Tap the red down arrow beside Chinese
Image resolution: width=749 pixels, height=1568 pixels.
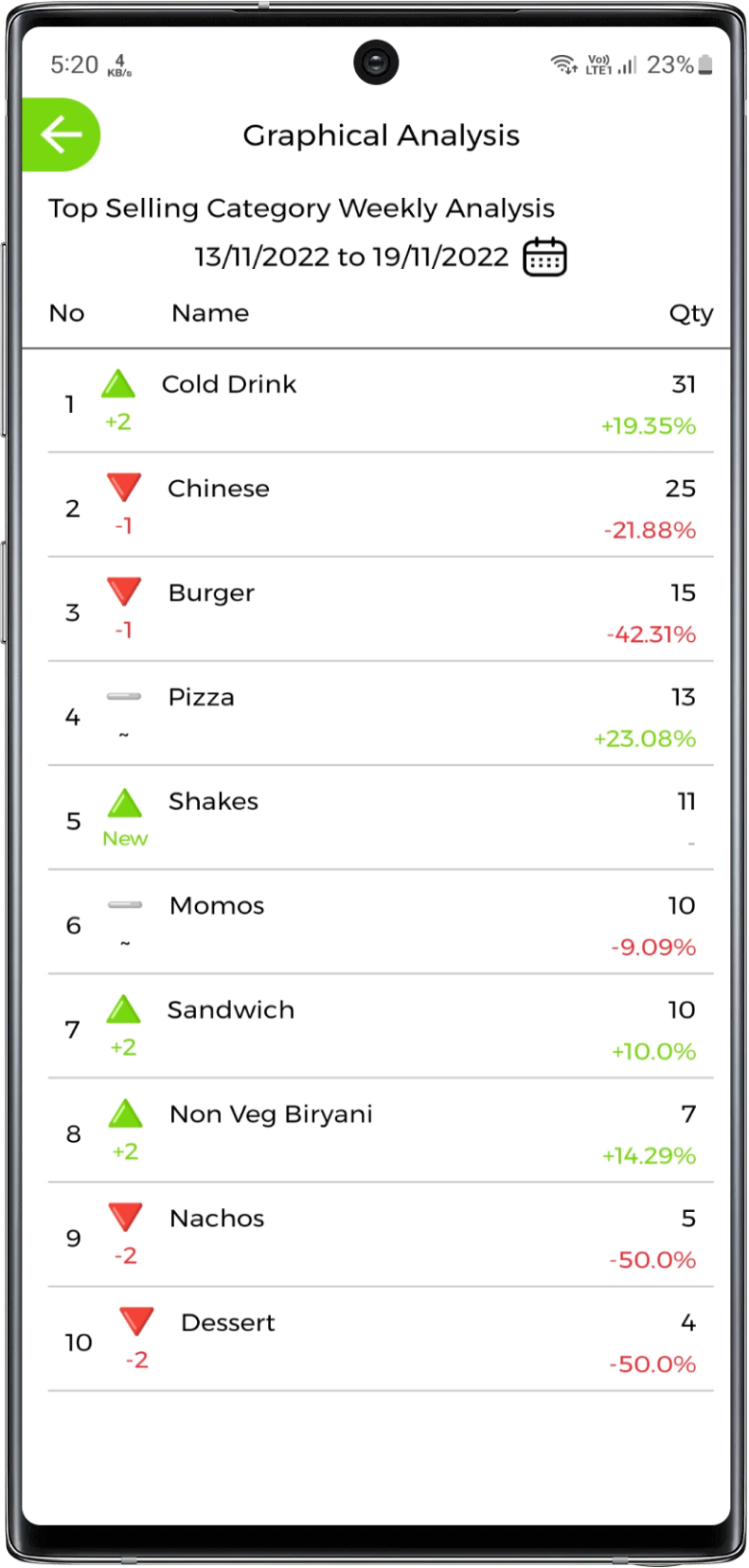coord(124,487)
